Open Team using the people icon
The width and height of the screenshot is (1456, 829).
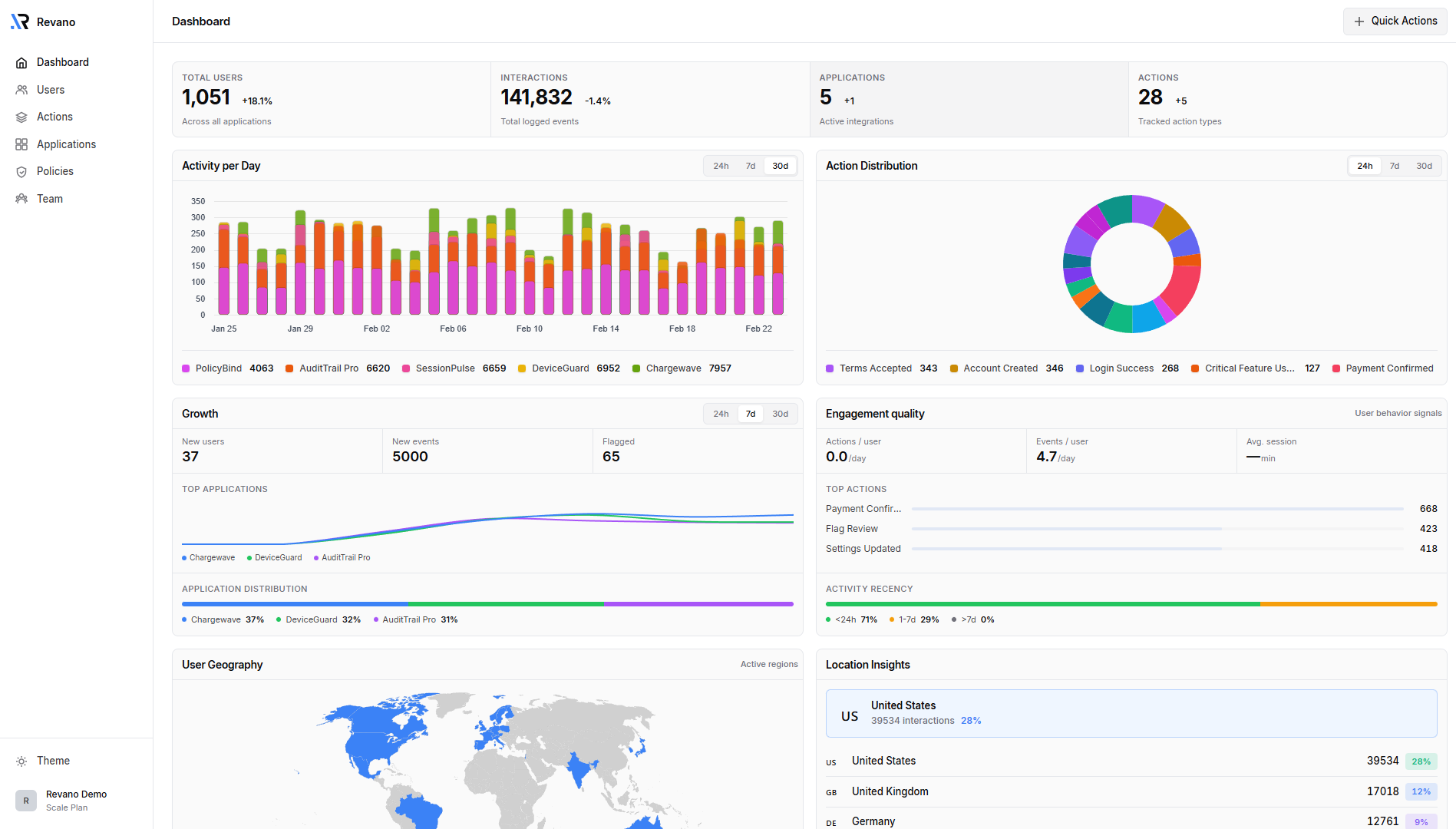(x=21, y=198)
